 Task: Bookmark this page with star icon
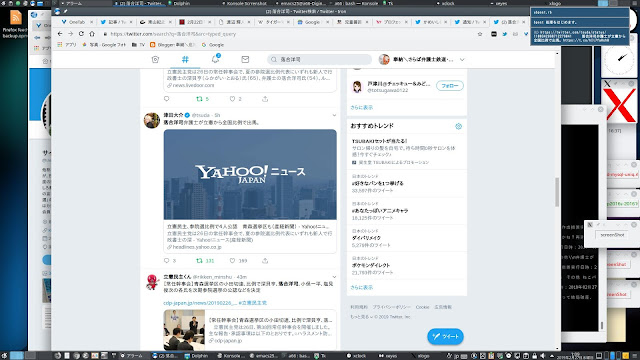pos(480,34)
